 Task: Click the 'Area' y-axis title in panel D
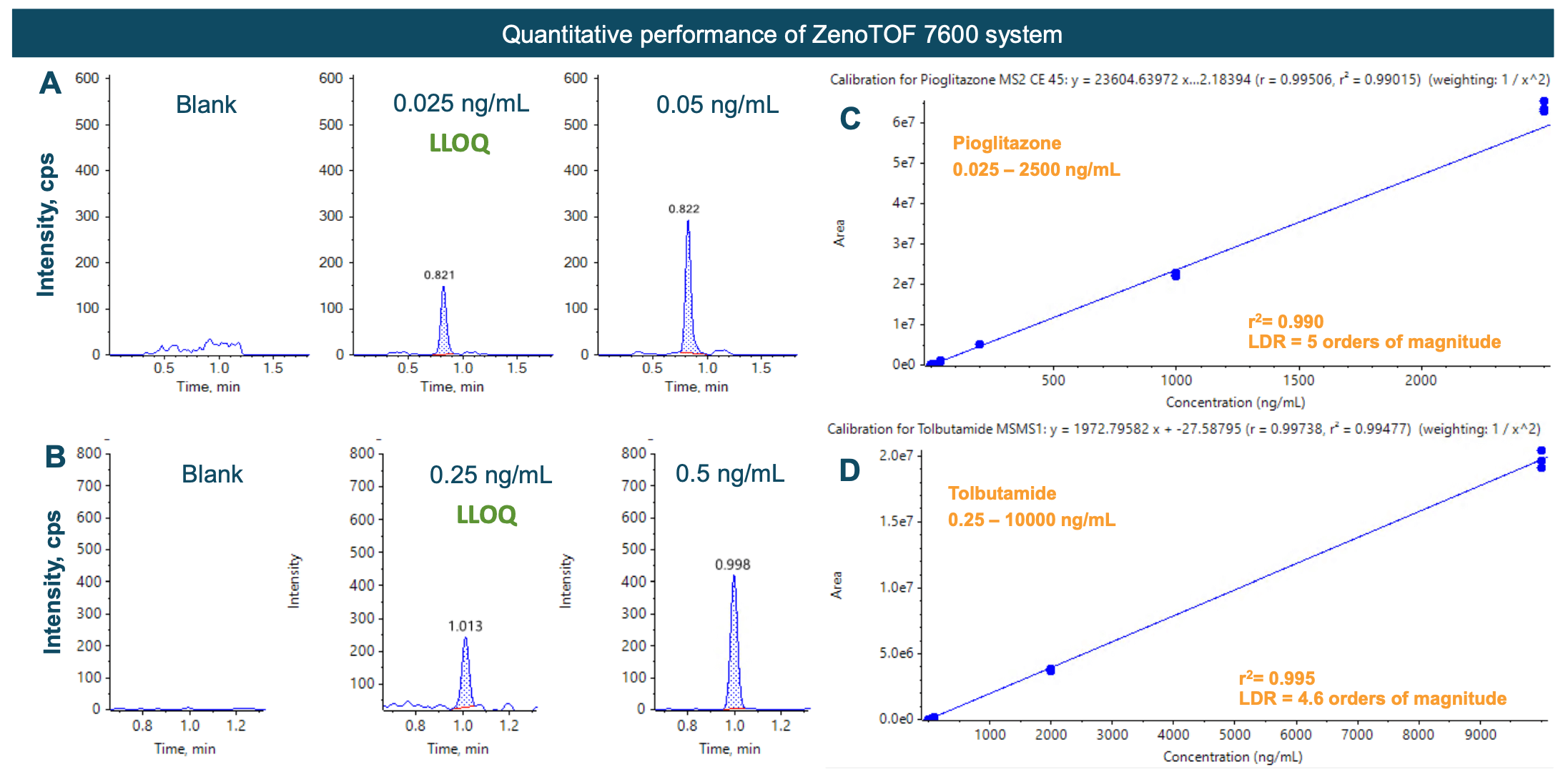[x=837, y=585]
